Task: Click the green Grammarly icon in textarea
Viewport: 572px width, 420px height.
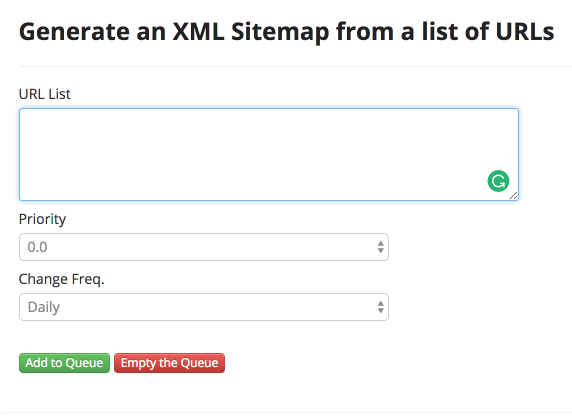Action: pyautogui.click(x=498, y=181)
